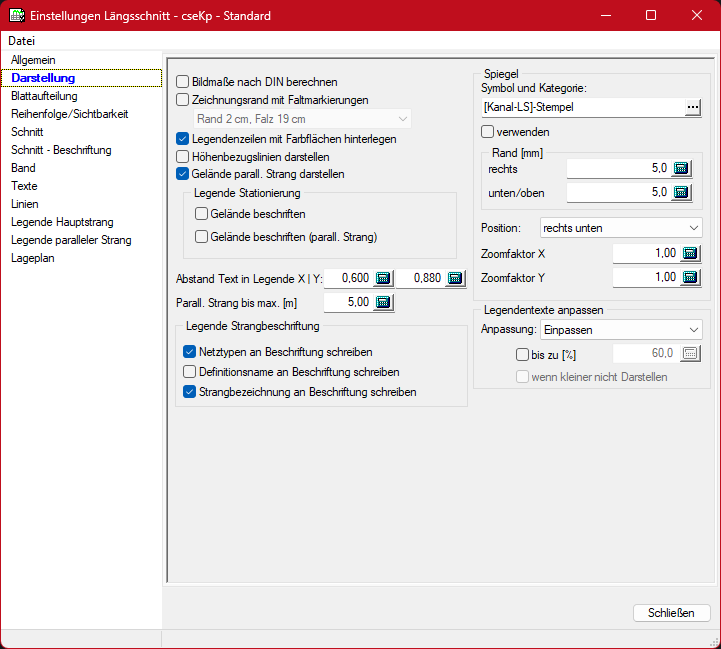Enable Höhenbezugslinien darstellen option
Image resolution: width=721 pixels, height=649 pixels.
pos(183,157)
